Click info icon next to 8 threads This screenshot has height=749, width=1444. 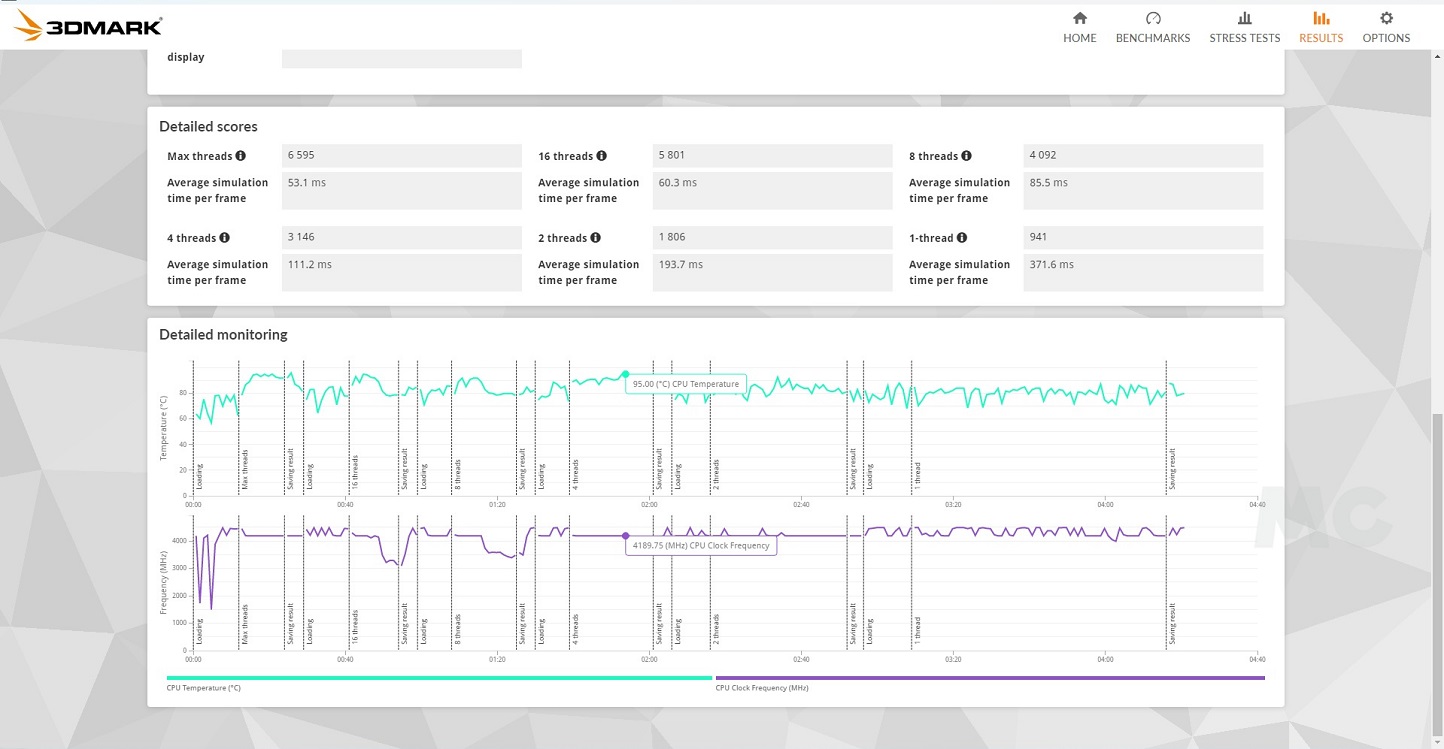point(967,156)
